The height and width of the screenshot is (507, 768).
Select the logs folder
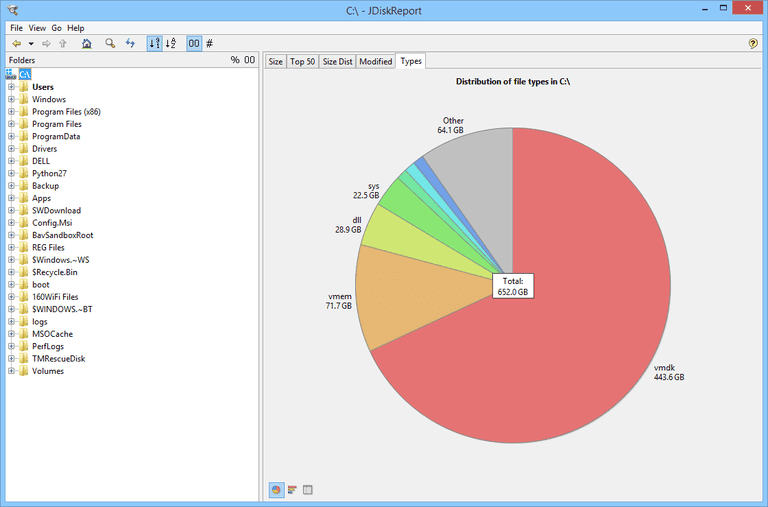coord(40,321)
